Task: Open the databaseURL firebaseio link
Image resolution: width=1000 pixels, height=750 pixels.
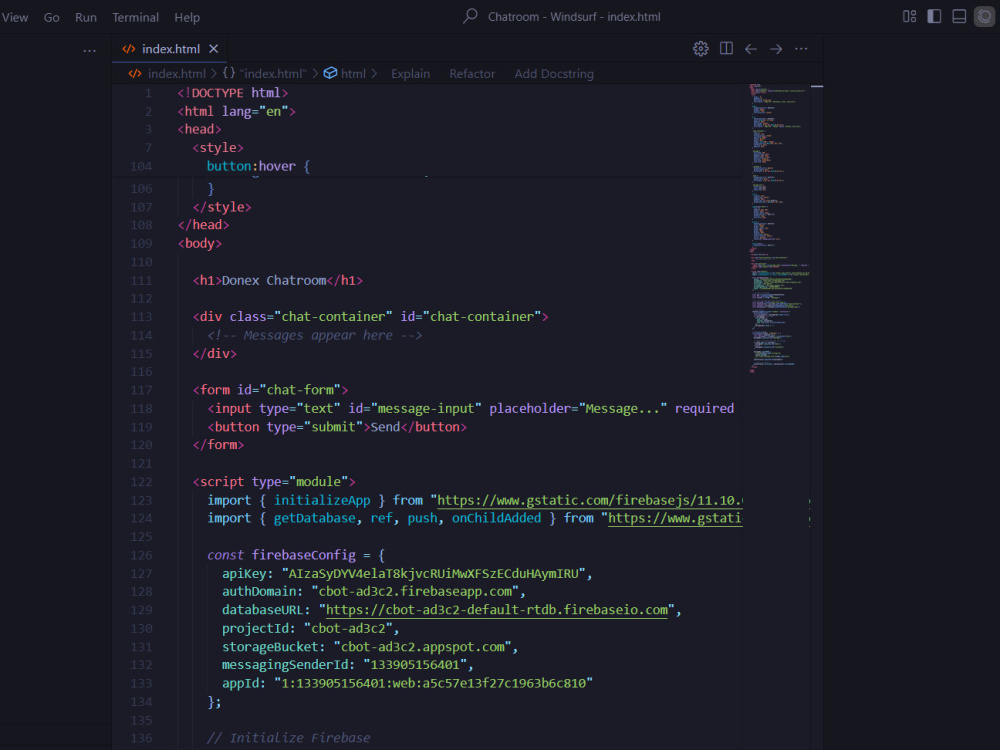Action: coord(497,610)
